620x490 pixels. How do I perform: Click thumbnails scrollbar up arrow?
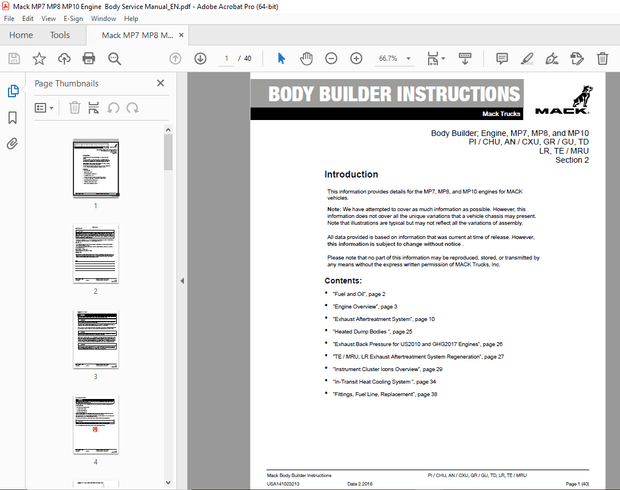point(168,130)
